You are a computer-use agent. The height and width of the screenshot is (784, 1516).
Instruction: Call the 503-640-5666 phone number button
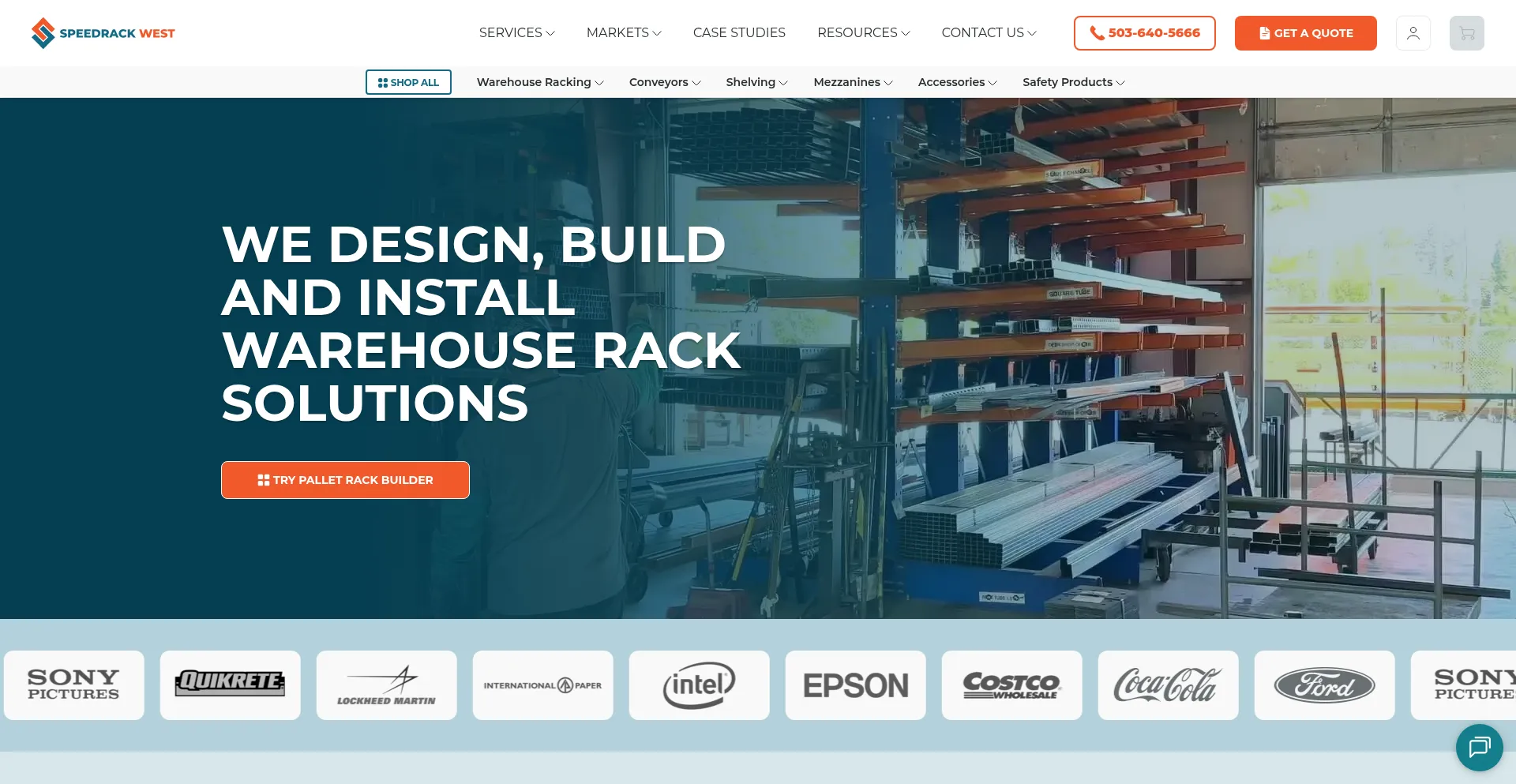point(1144,33)
